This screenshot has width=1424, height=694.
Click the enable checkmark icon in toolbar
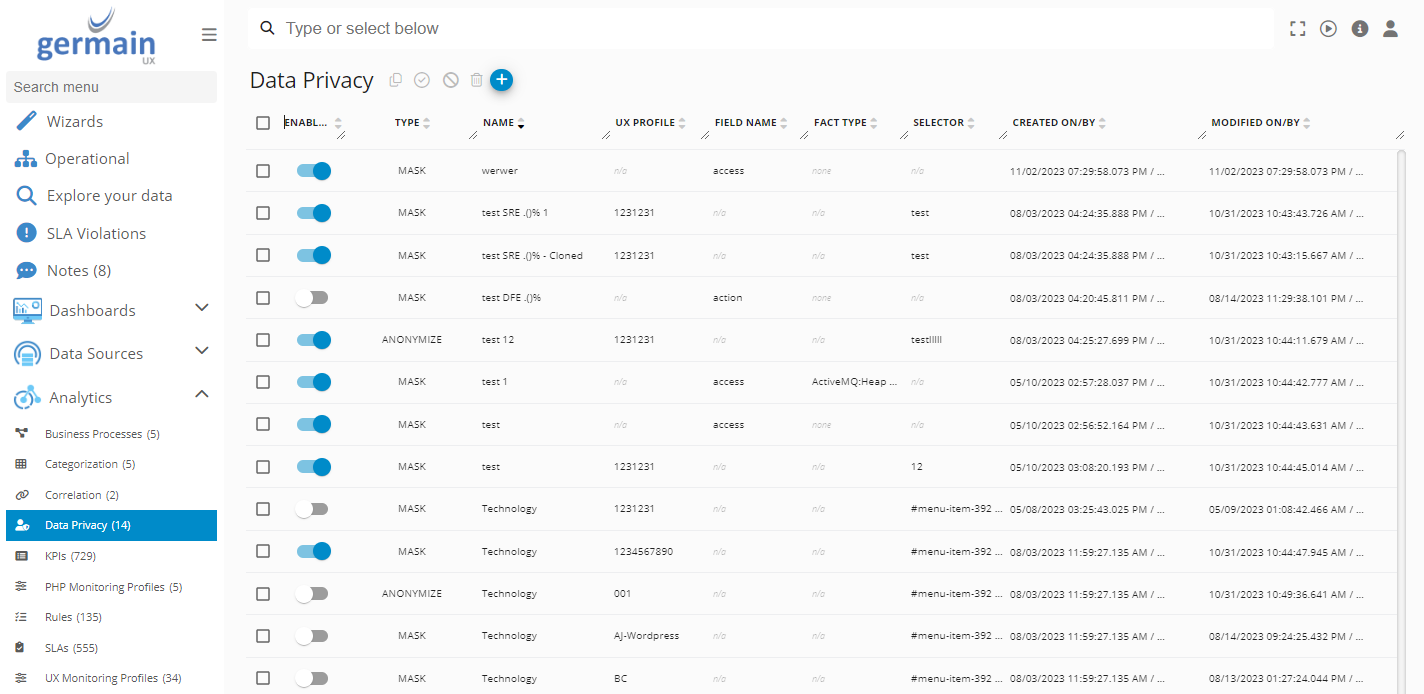[422, 80]
